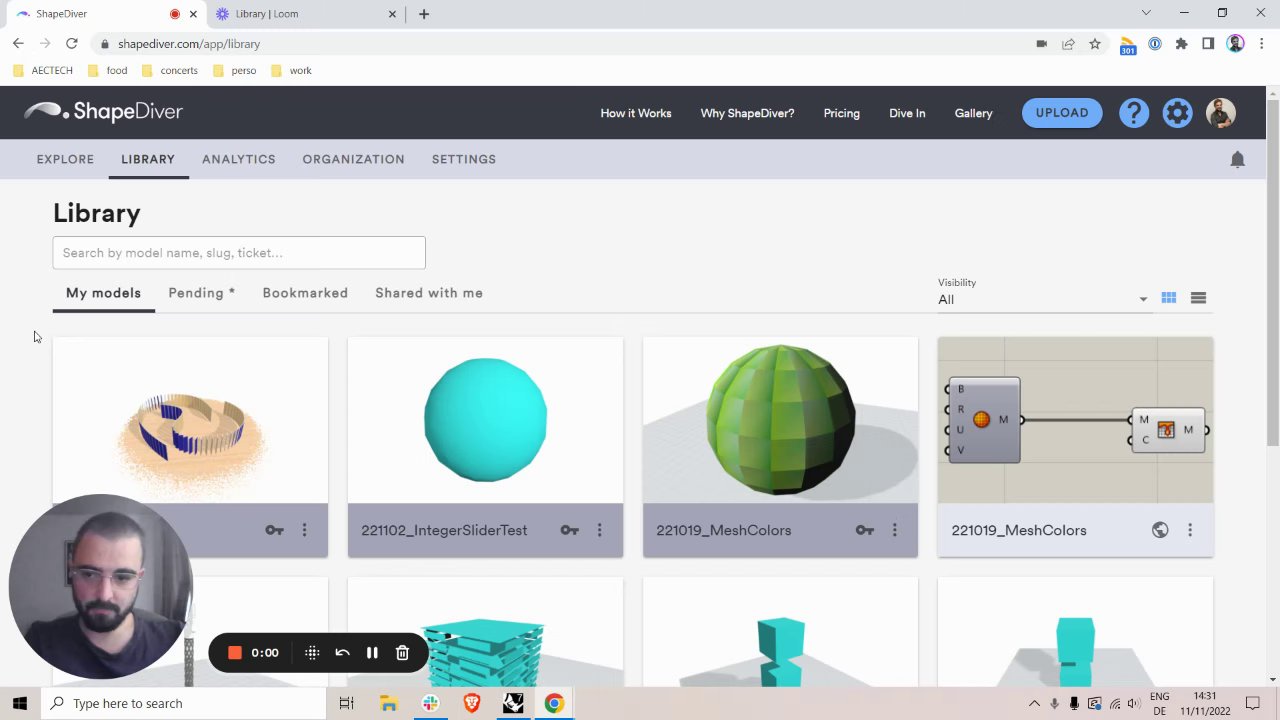1280x720 pixels.
Task: Click Loom drag handle grid icon
Action: coord(312,653)
